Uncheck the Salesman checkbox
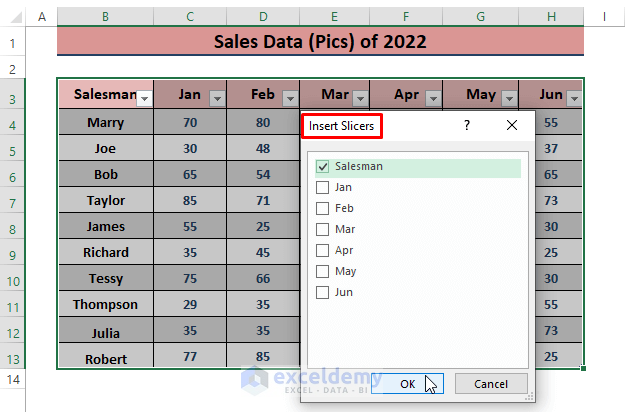The image size is (625, 412). point(322,167)
